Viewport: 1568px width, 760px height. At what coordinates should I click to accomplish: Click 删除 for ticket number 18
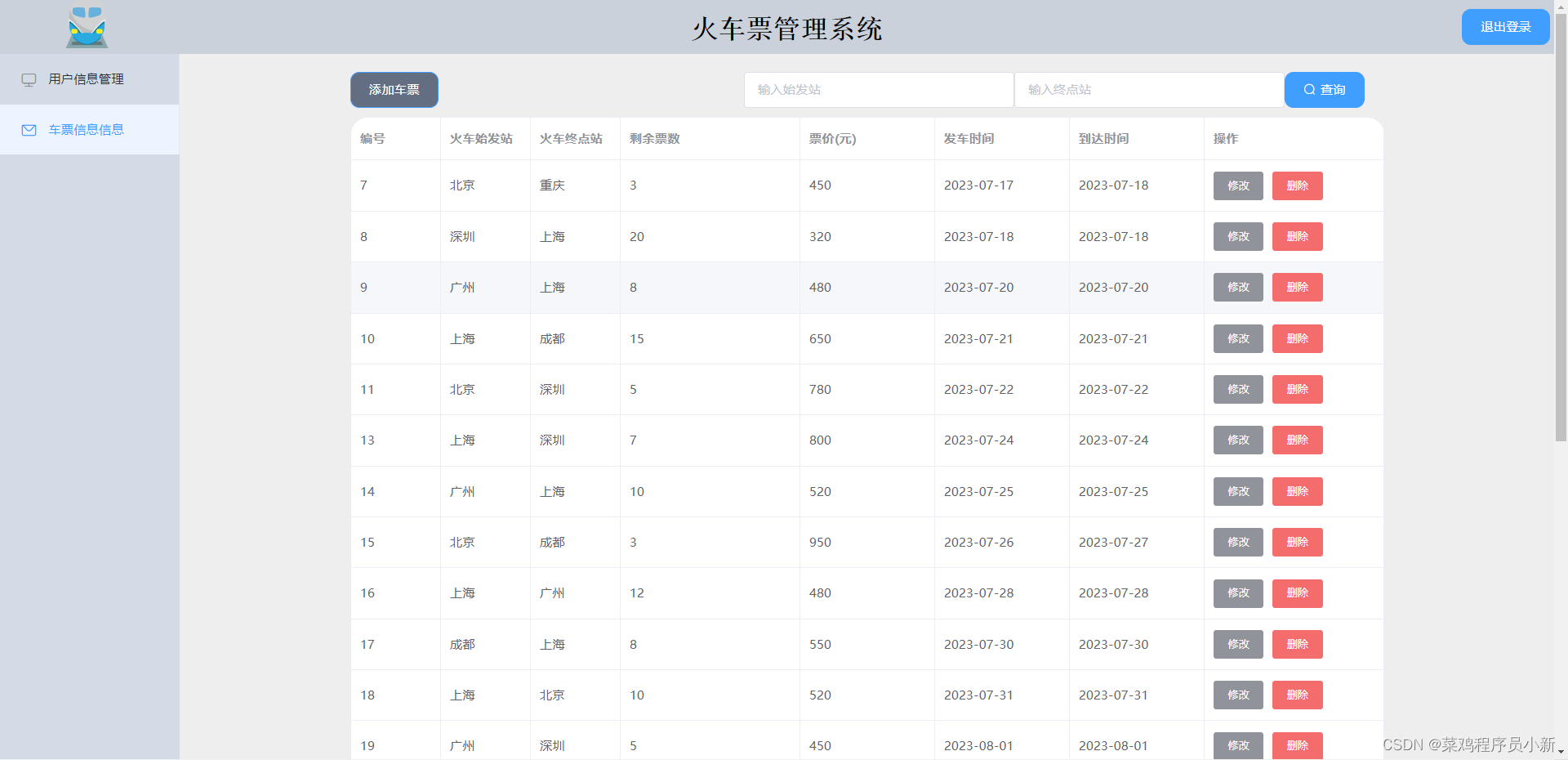(1298, 695)
